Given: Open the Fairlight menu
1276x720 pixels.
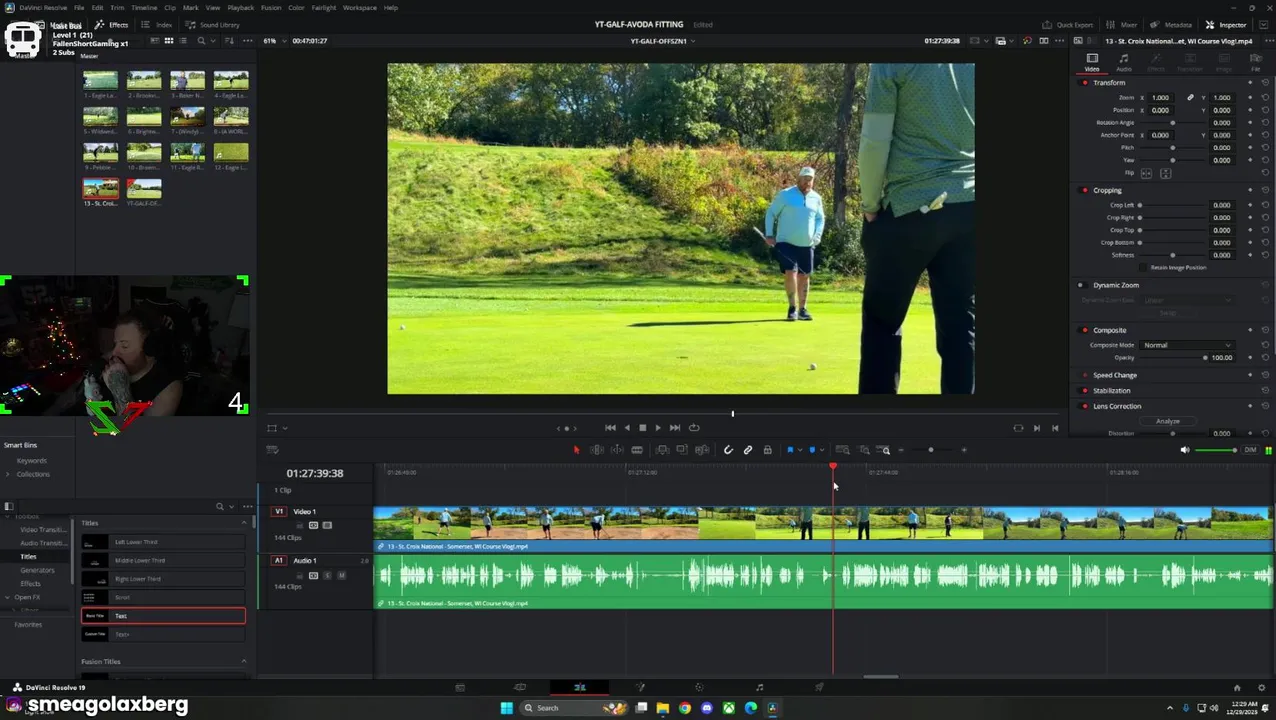Looking at the screenshot, I should click(x=323, y=7).
